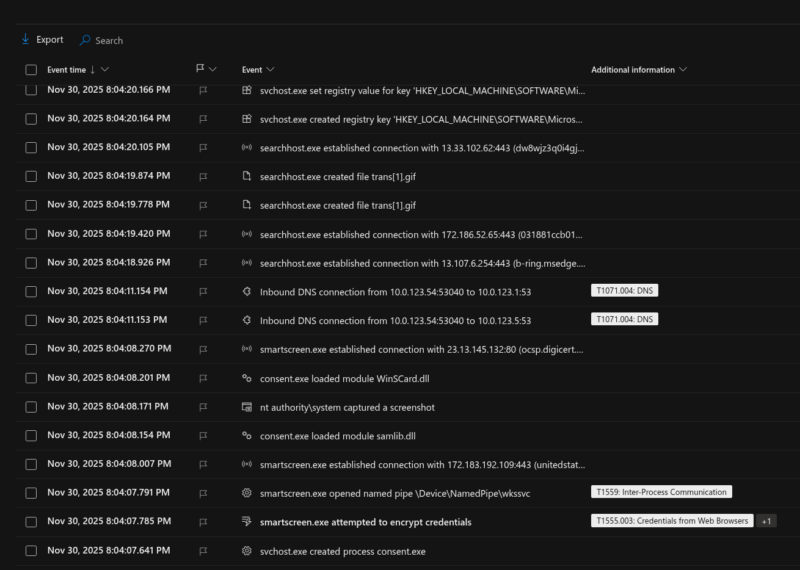The height and width of the screenshot is (570, 800).
Task: Click the file icon beside the 8:04:19.874 trans[1].gif event
Action: coord(247,176)
